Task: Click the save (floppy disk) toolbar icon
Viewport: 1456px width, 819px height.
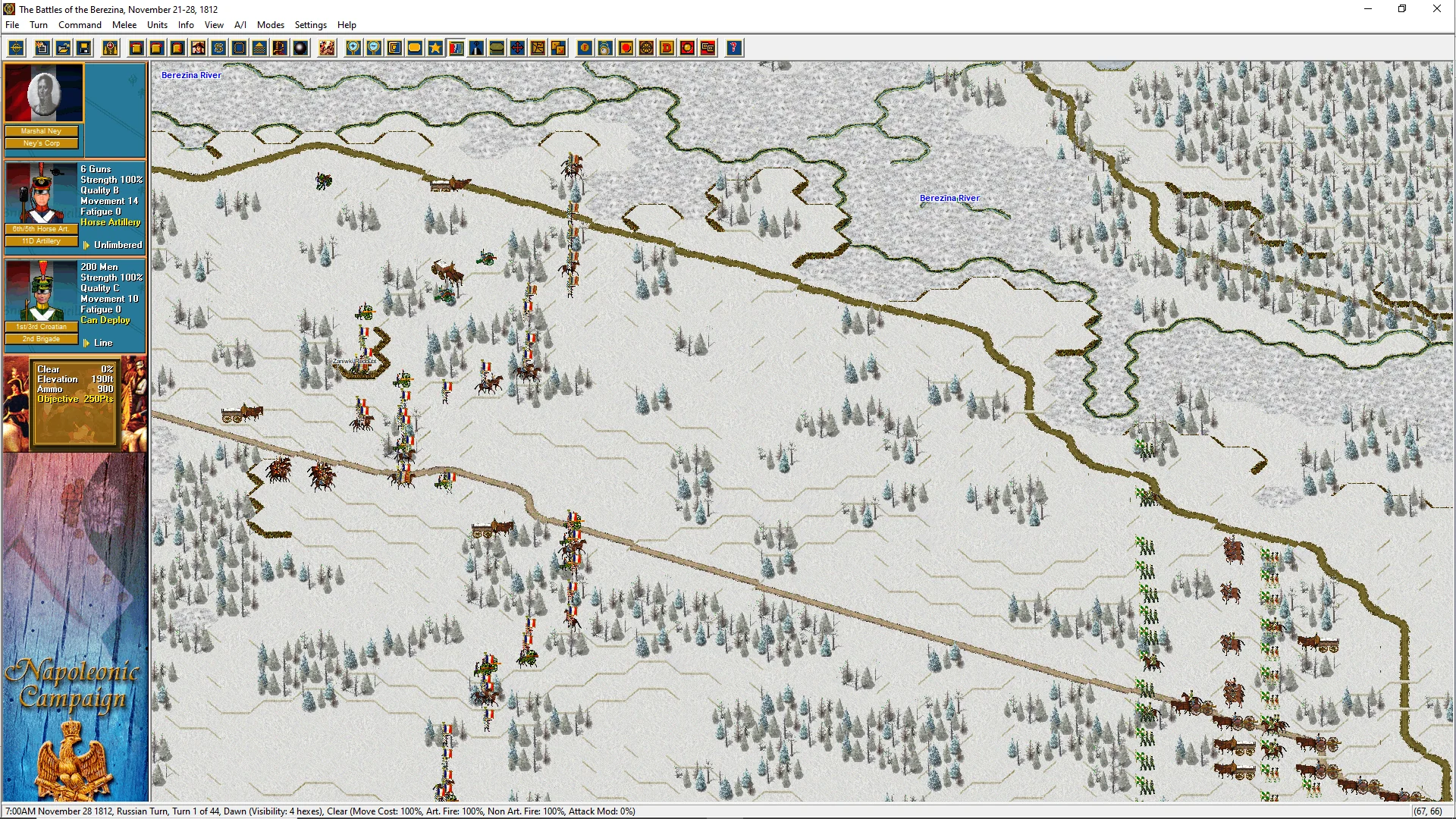Action: coord(84,49)
